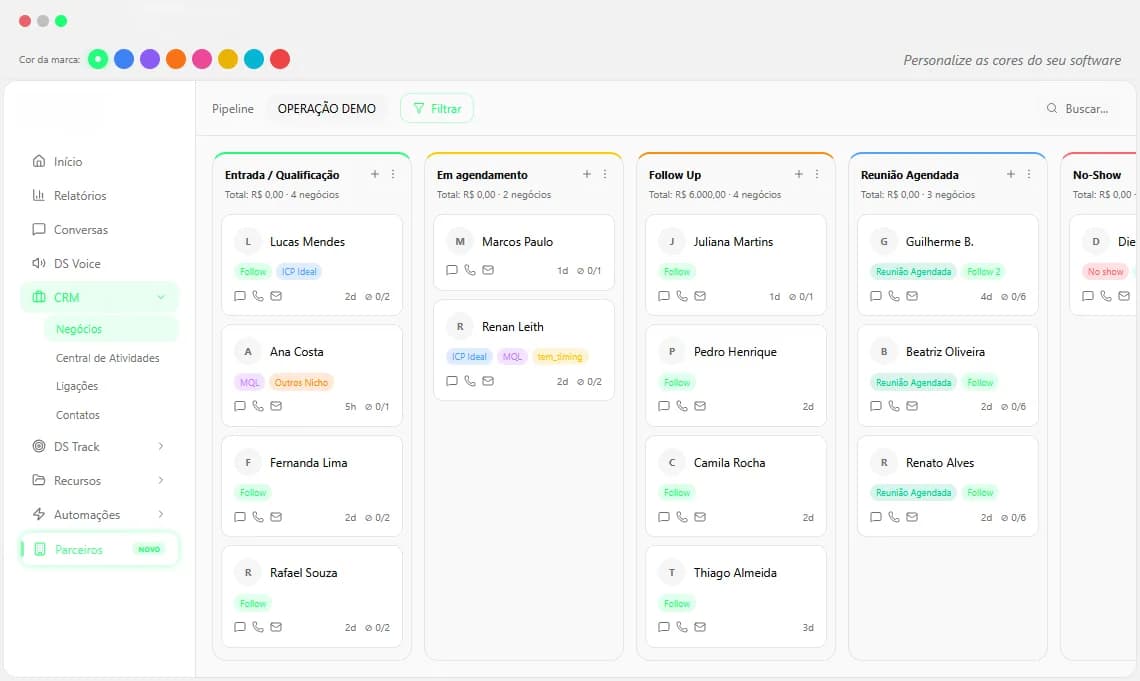Open chat icon on Rafael Souza card
This screenshot has height=681, width=1140.
[x=240, y=626]
